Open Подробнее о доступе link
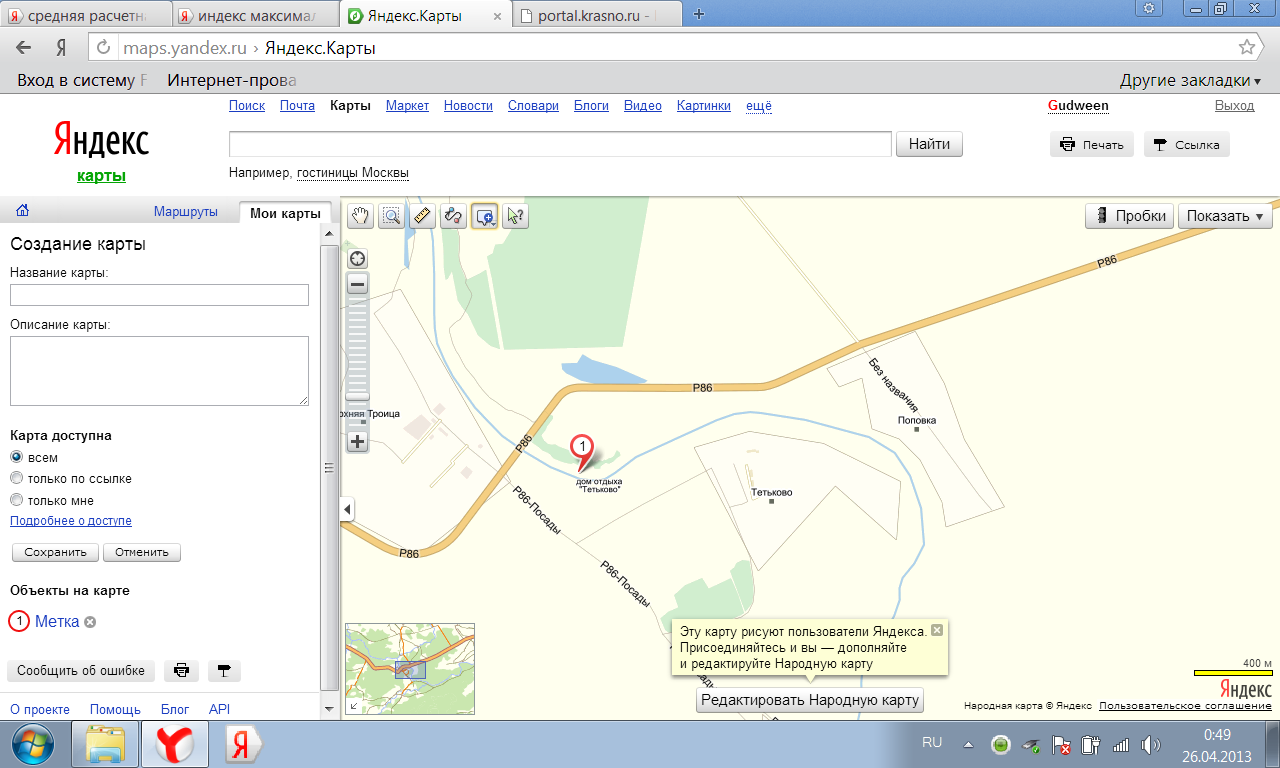The height and width of the screenshot is (768, 1280). 71,521
